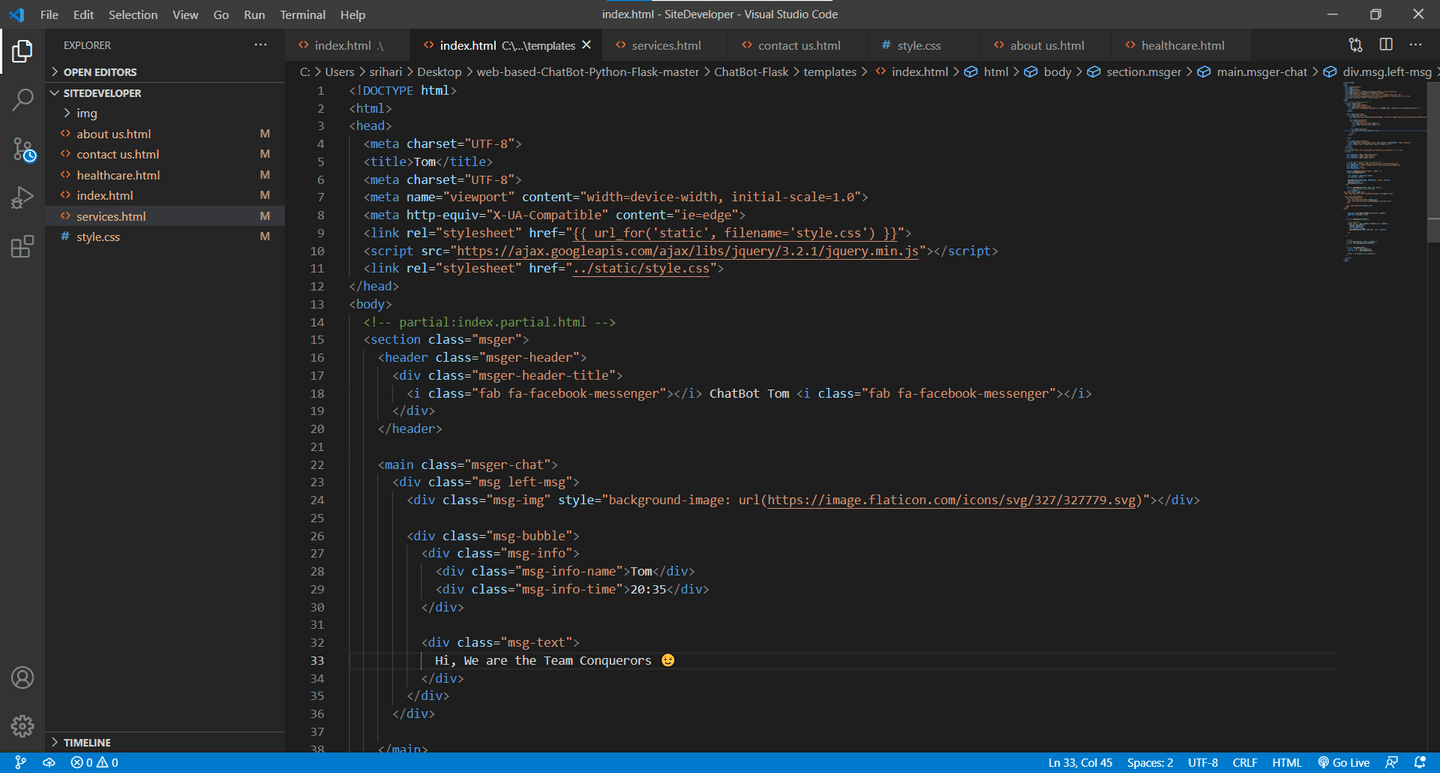This screenshot has width=1440, height=773.
Task: Close the active index.html templates tab
Action: (587, 45)
